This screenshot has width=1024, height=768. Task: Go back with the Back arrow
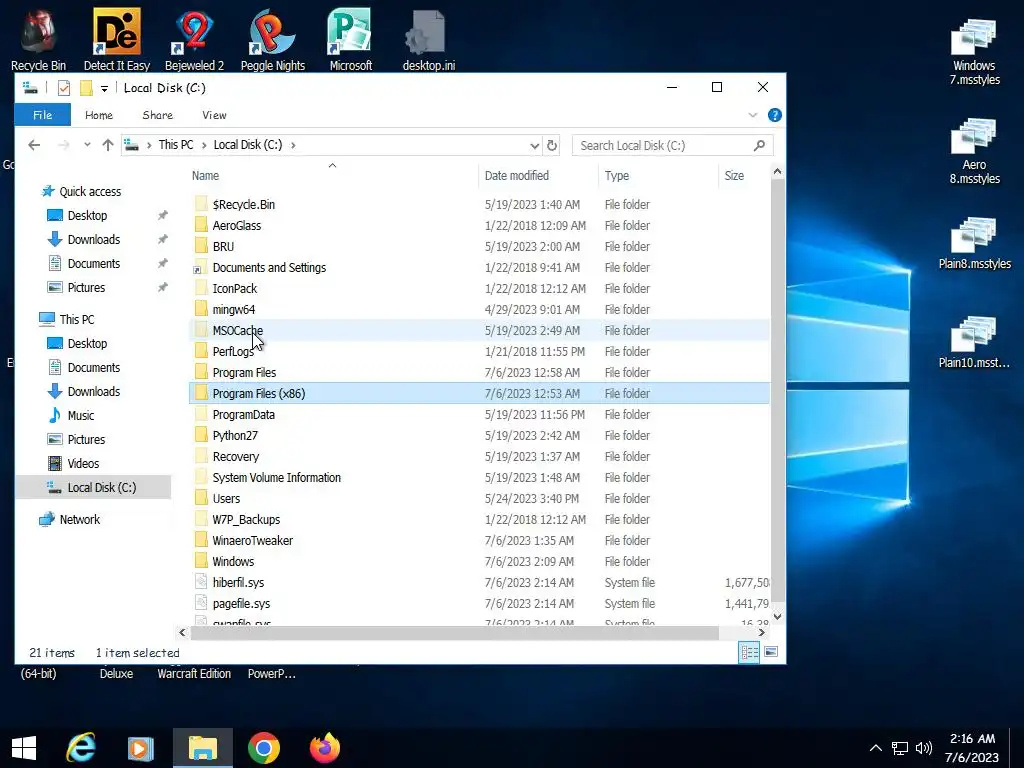click(34, 145)
